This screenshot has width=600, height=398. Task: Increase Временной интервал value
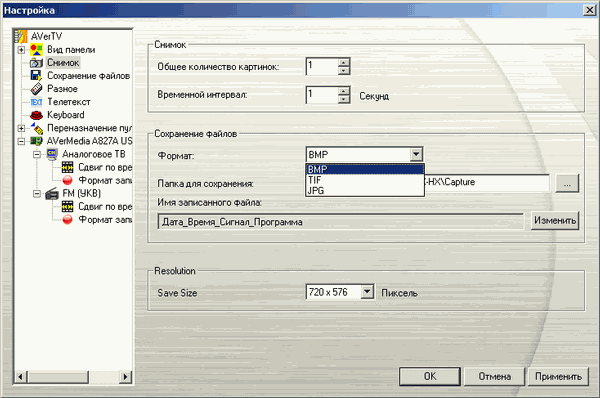(344, 91)
